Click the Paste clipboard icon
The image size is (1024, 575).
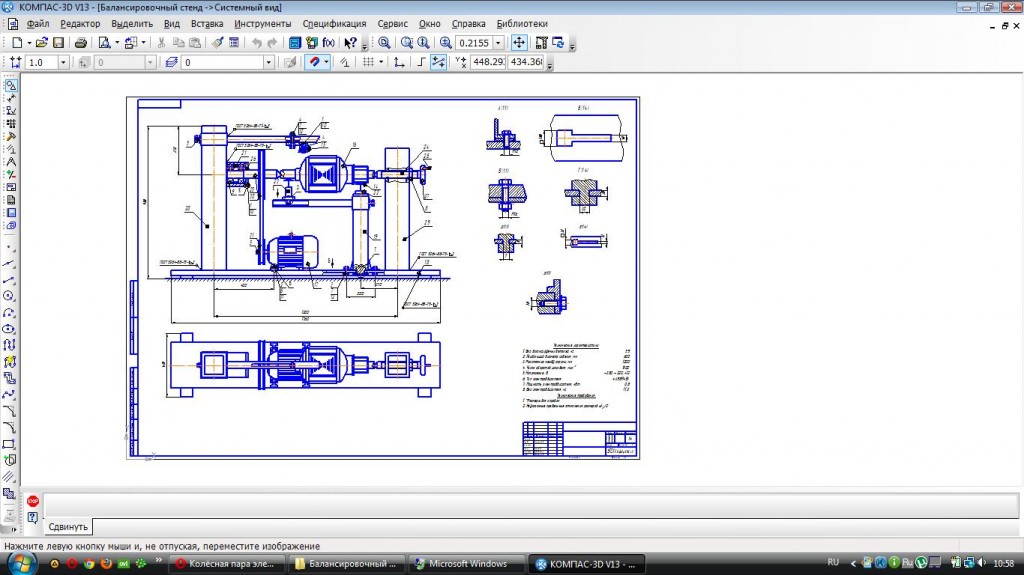tap(195, 42)
